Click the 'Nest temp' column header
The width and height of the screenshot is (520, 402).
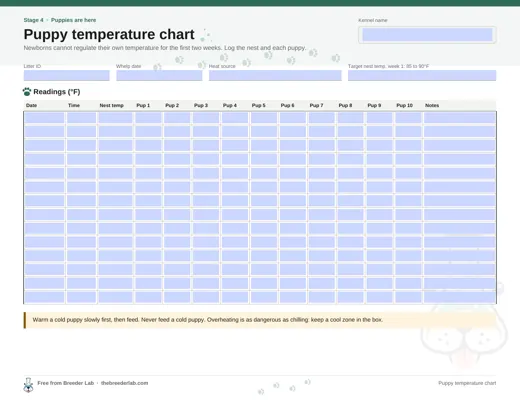coord(112,105)
